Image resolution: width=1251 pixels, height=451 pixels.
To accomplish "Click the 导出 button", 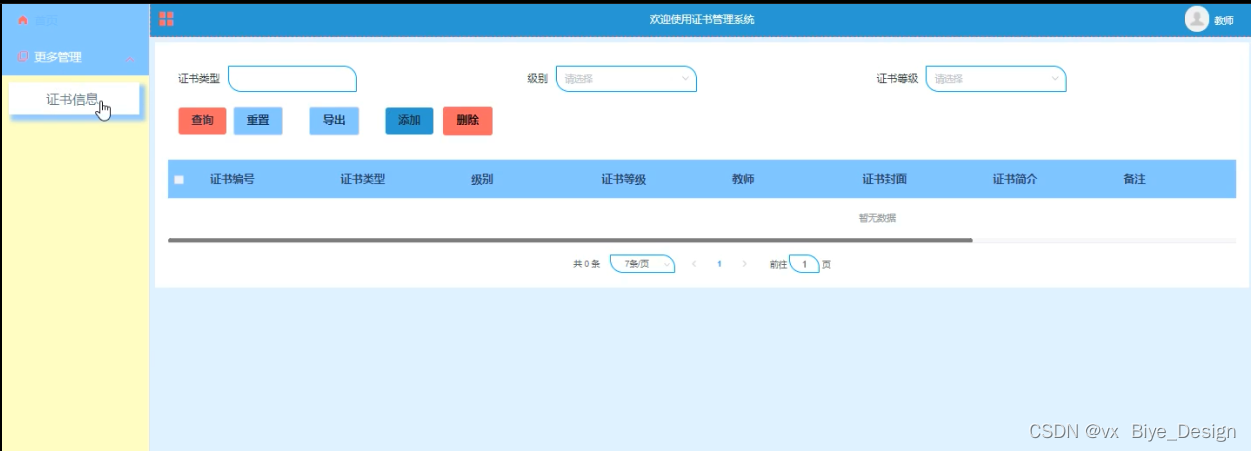I will point(334,121).
